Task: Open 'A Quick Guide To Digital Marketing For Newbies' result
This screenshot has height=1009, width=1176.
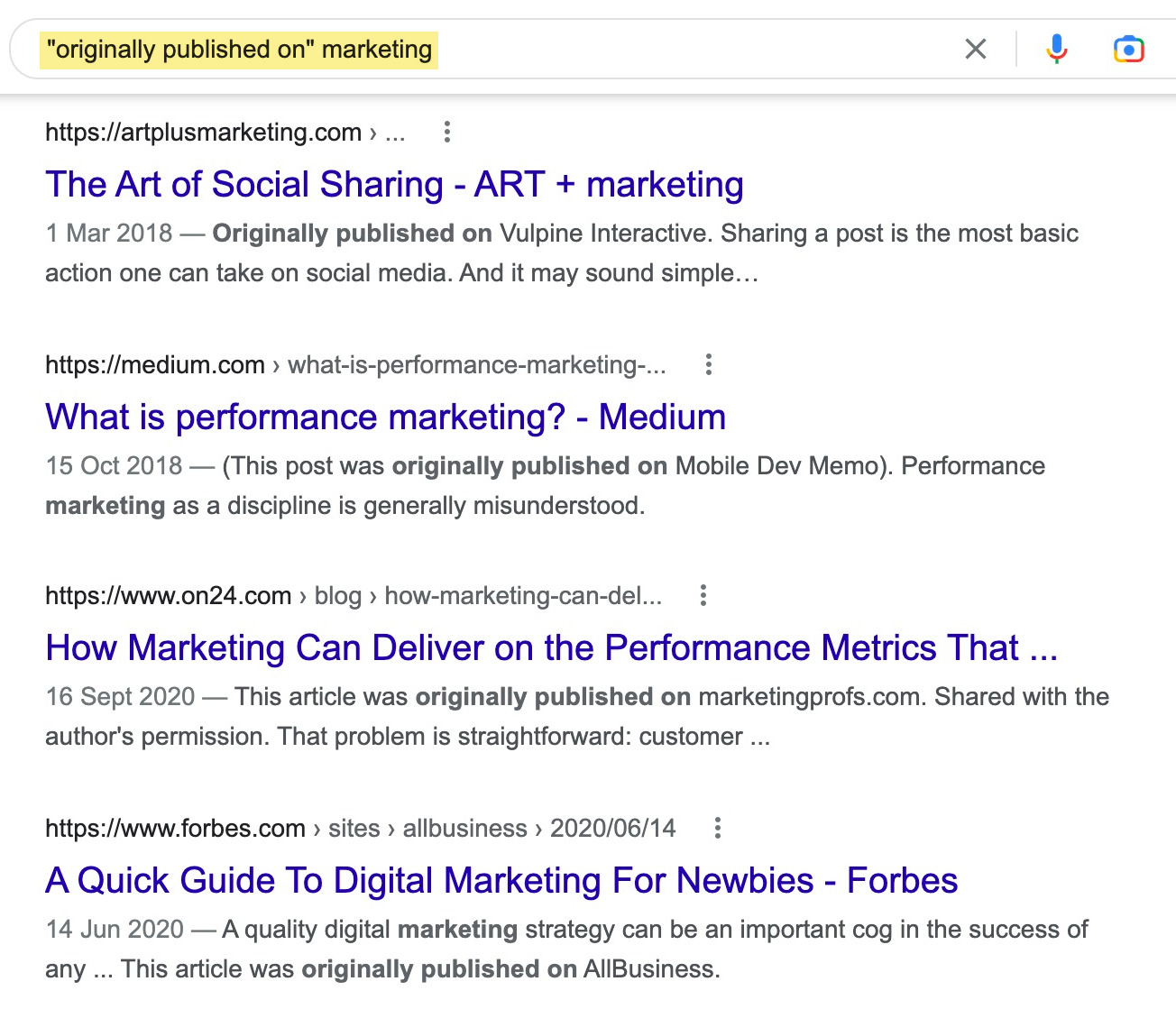Action: (x=501, y=881)
